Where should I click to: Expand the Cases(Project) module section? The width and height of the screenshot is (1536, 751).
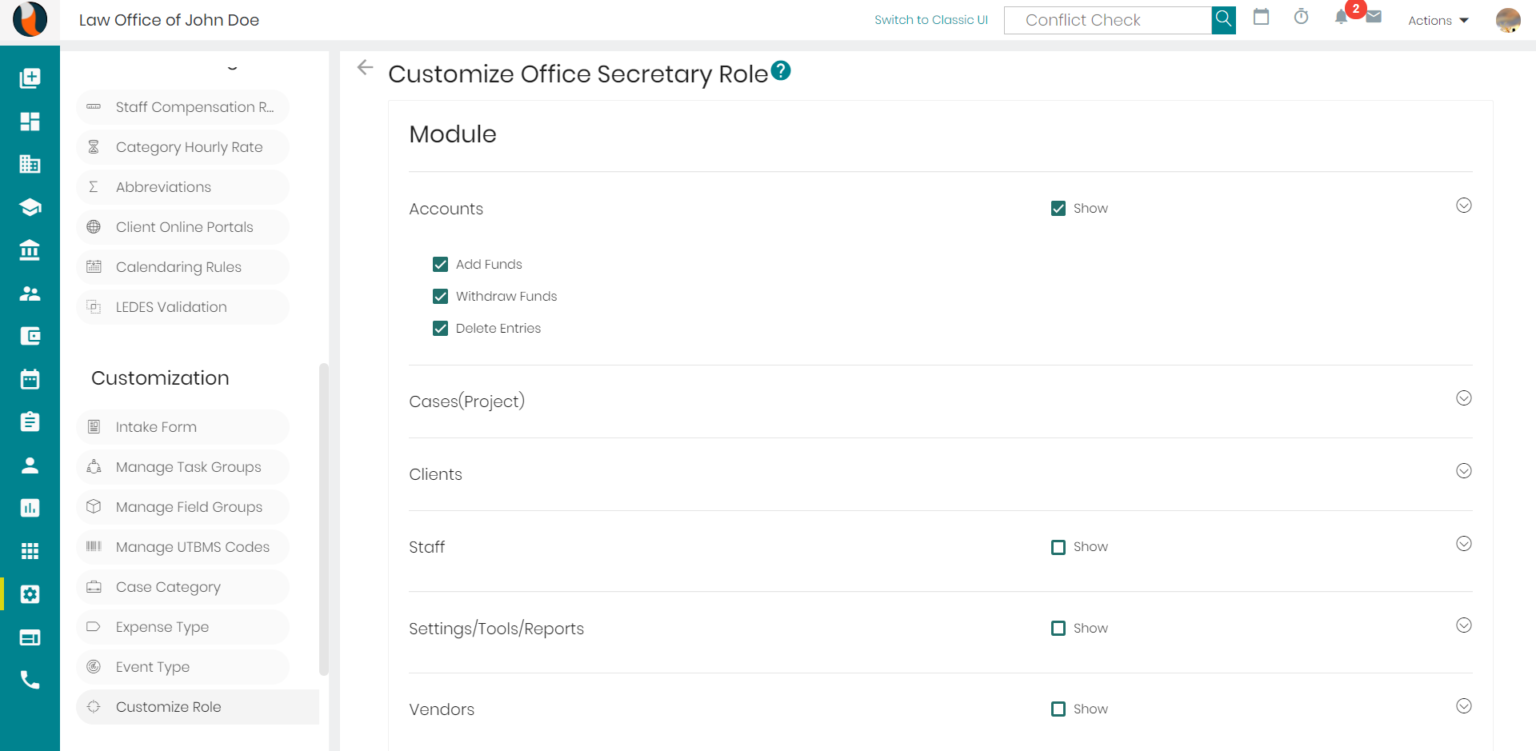click(x=1464, y=398)
